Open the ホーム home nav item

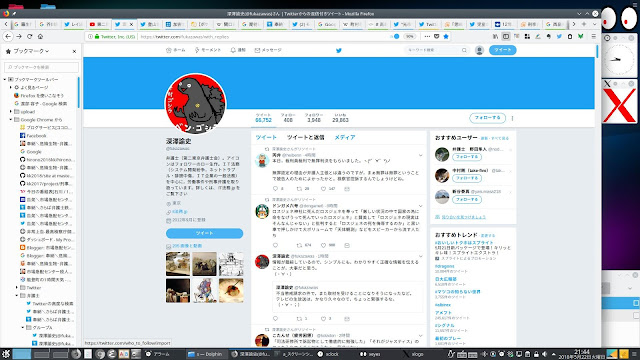[x=176, y=50]
